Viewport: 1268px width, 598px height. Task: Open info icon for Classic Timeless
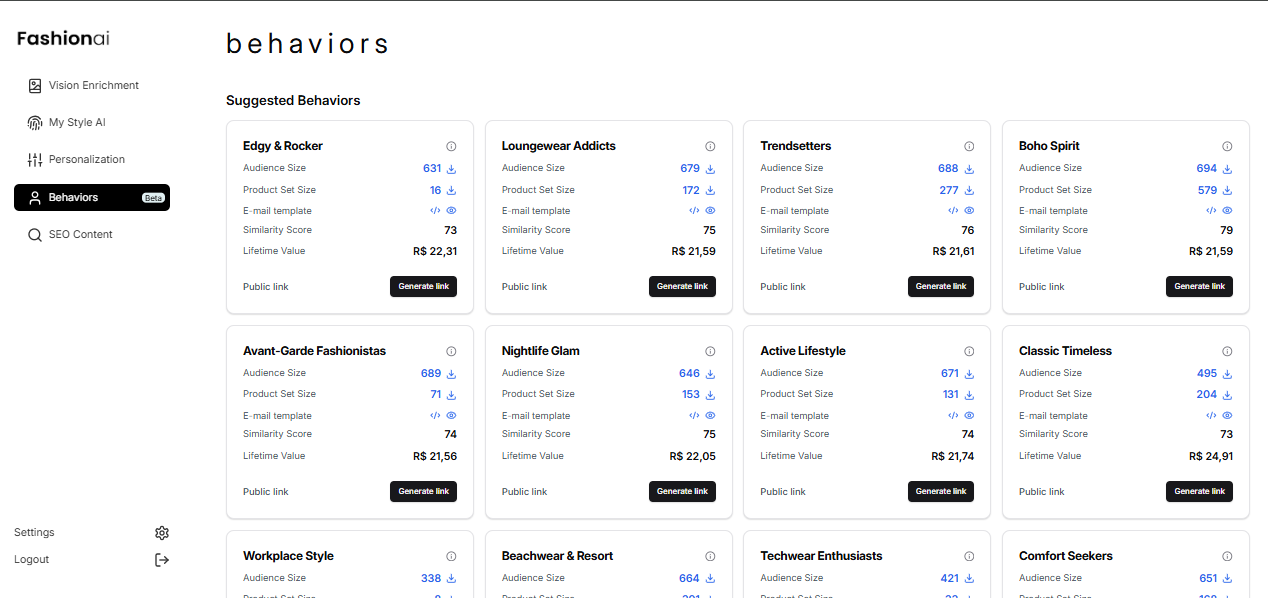point(1227,351)
